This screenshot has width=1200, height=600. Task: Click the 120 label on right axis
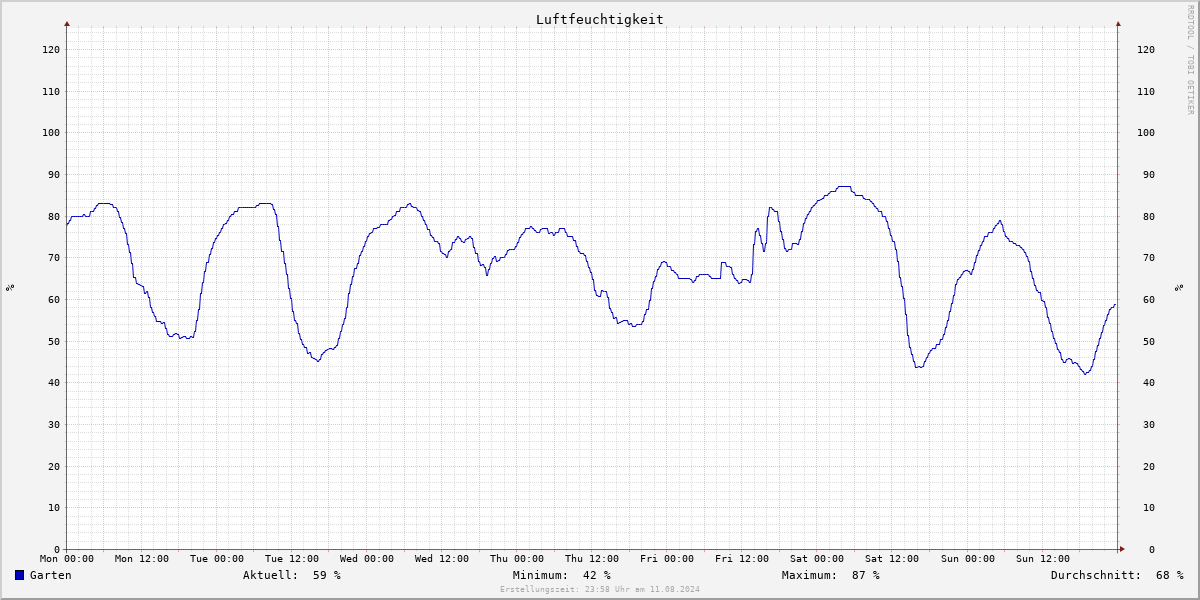[x=1146, y=49]
